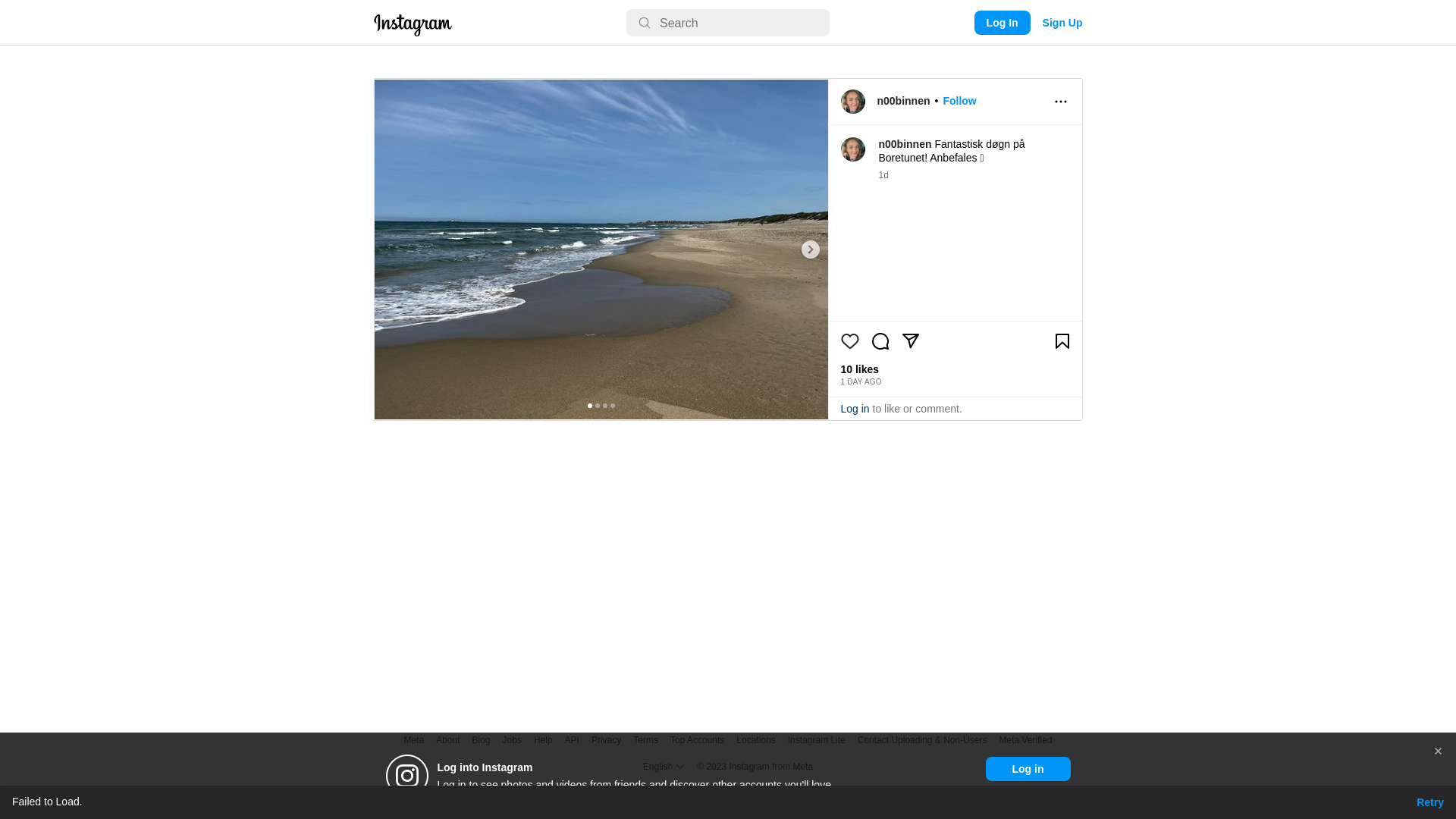Open the Terms footer link

(646, 740)
